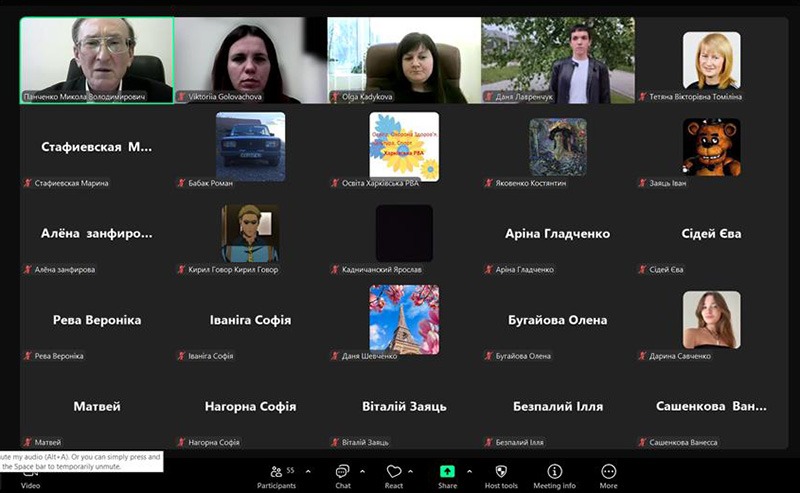The height and width of the screenshot is (493, 800).
Task: Click muted mic icon beside Viktoriia Golovachova
Action: point(181,97)
